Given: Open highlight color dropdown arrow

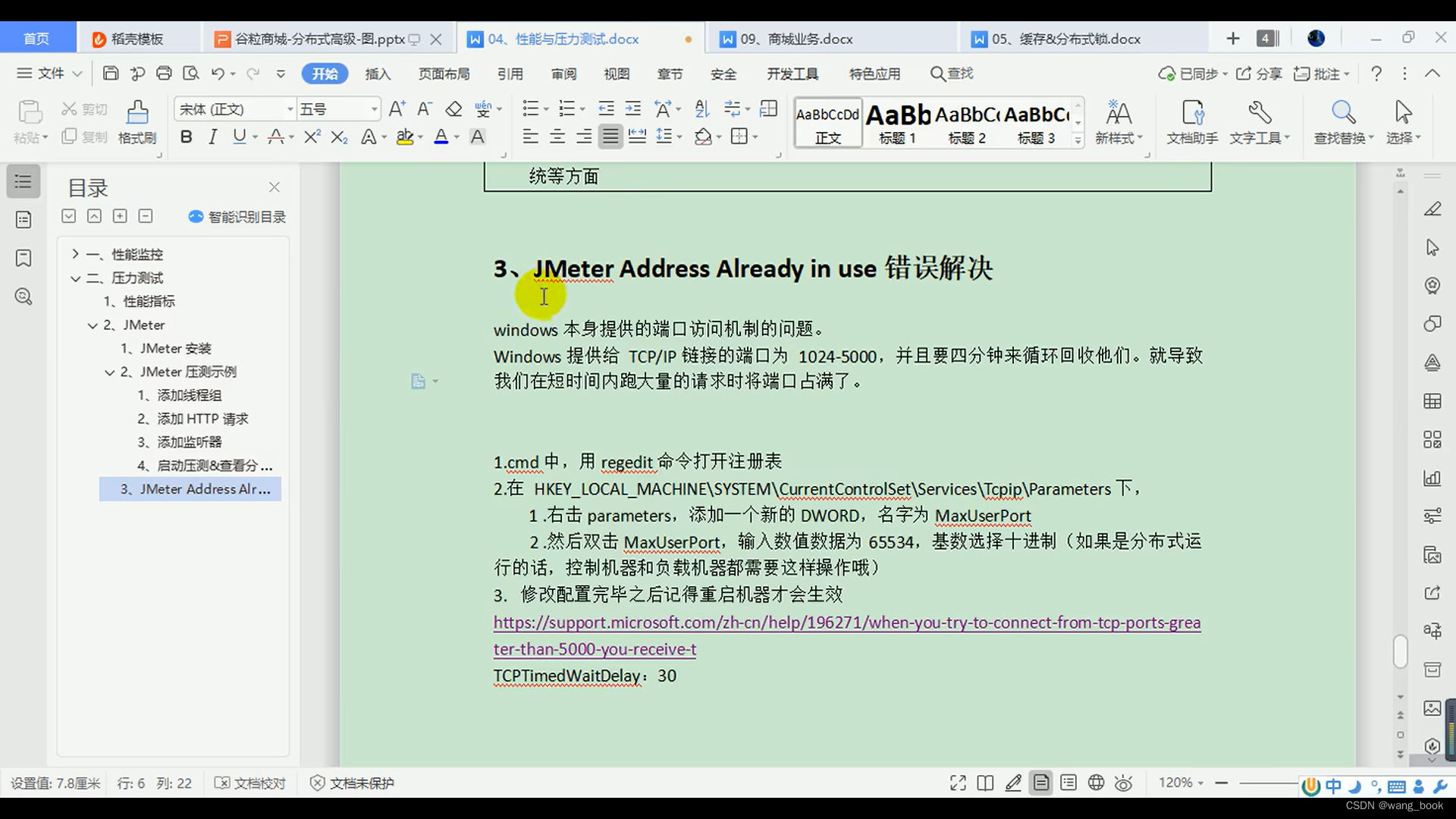Looking at the screenshot, I should 420,137.
